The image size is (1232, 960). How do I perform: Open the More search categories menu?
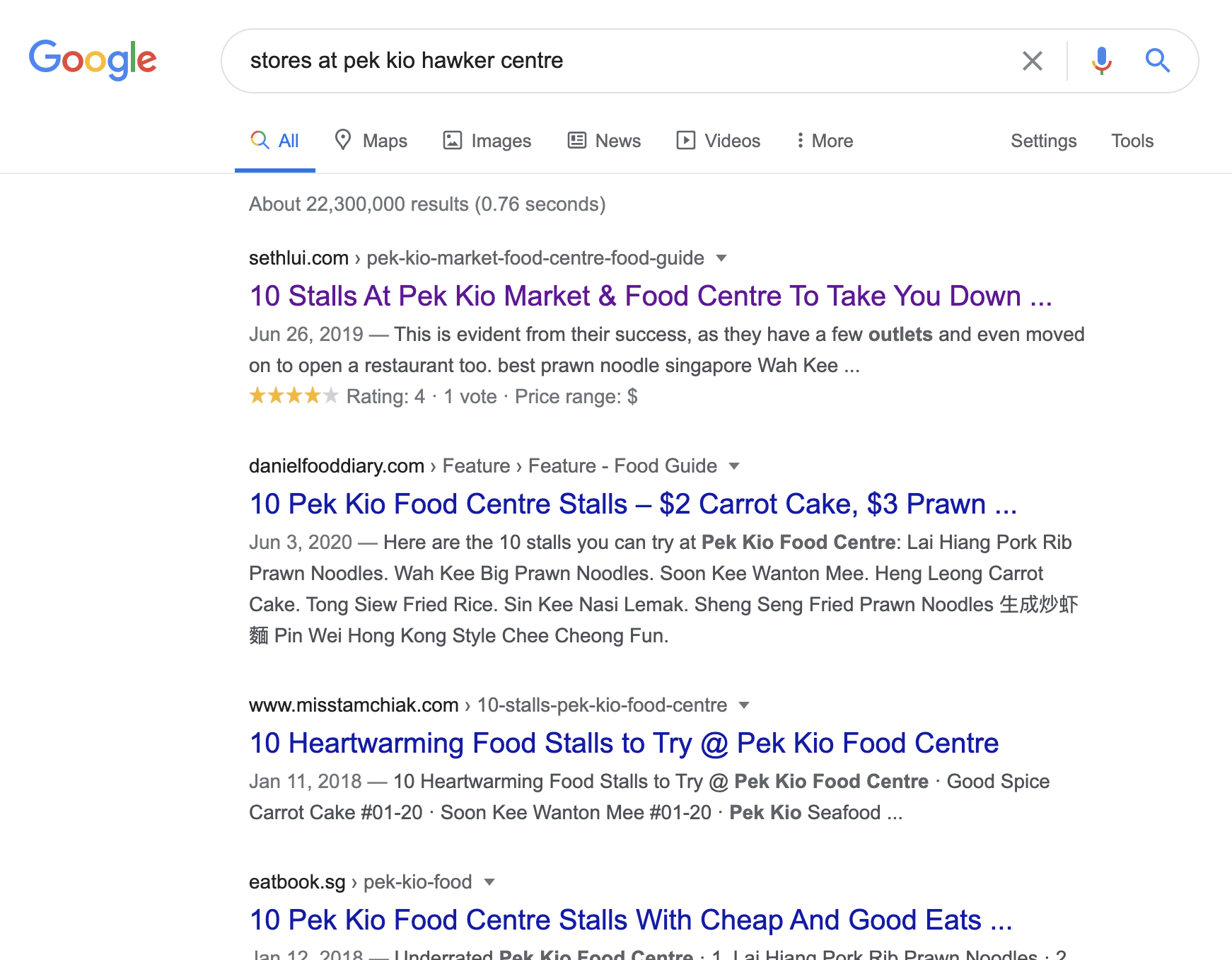pos(825,141)
